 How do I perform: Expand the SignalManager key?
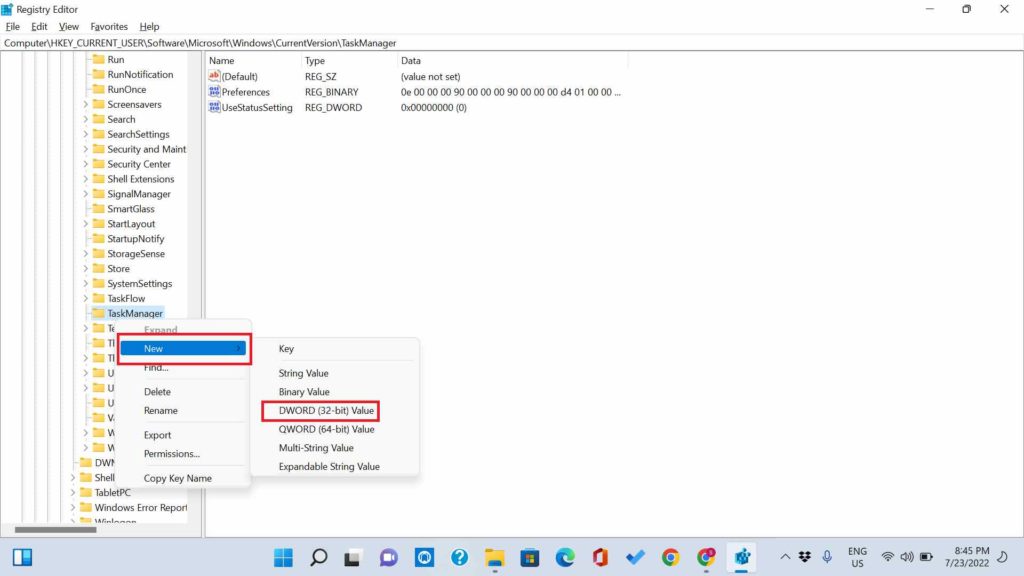tap(86, 194)
